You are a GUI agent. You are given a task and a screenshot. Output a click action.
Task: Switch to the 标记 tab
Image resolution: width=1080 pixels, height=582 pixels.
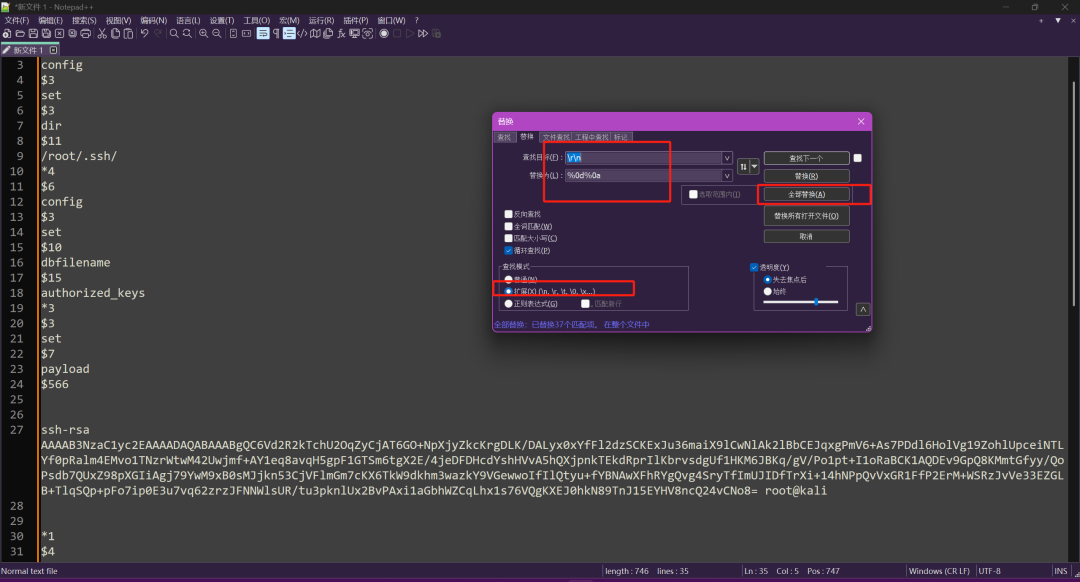621,137
